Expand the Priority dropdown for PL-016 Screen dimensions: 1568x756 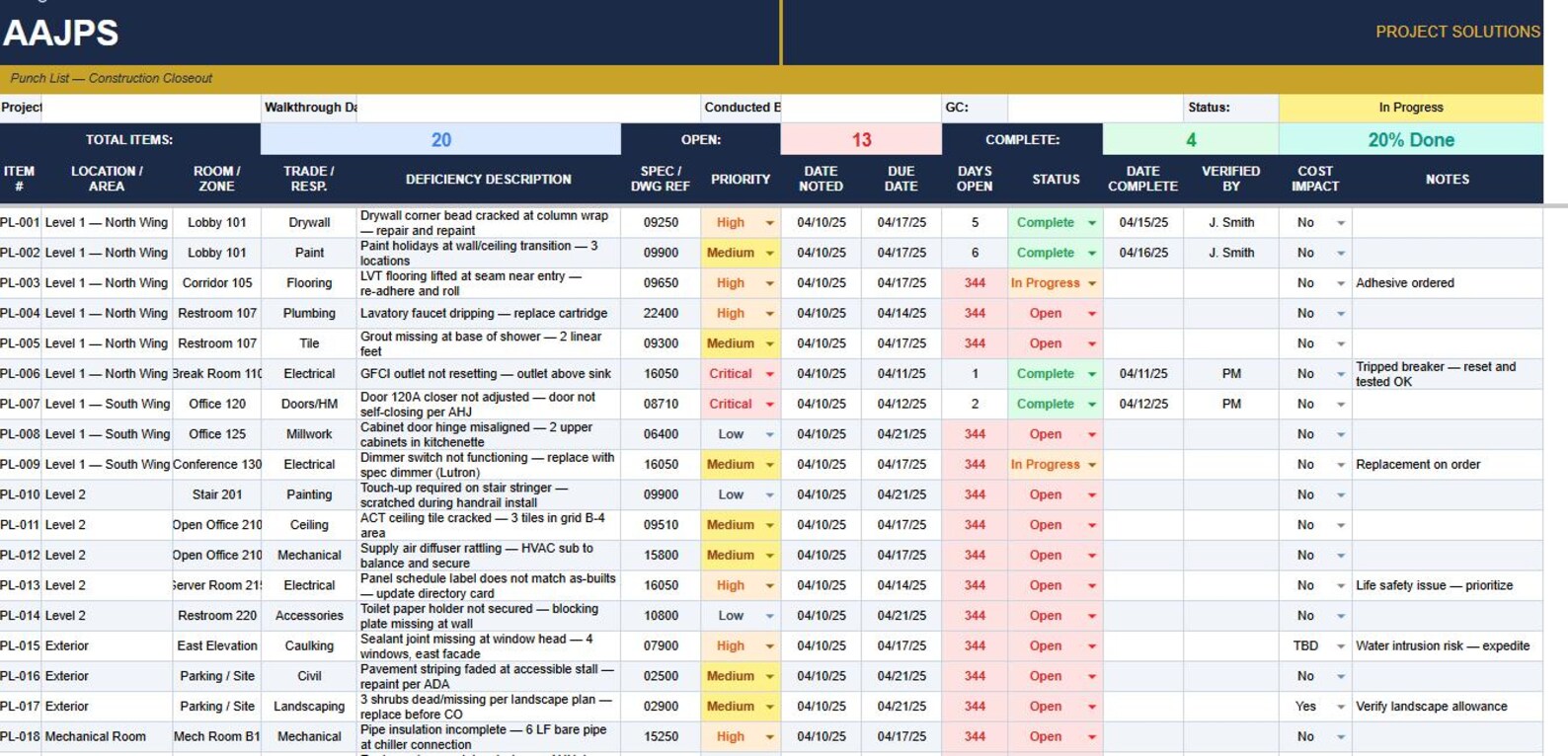[769, 677]
